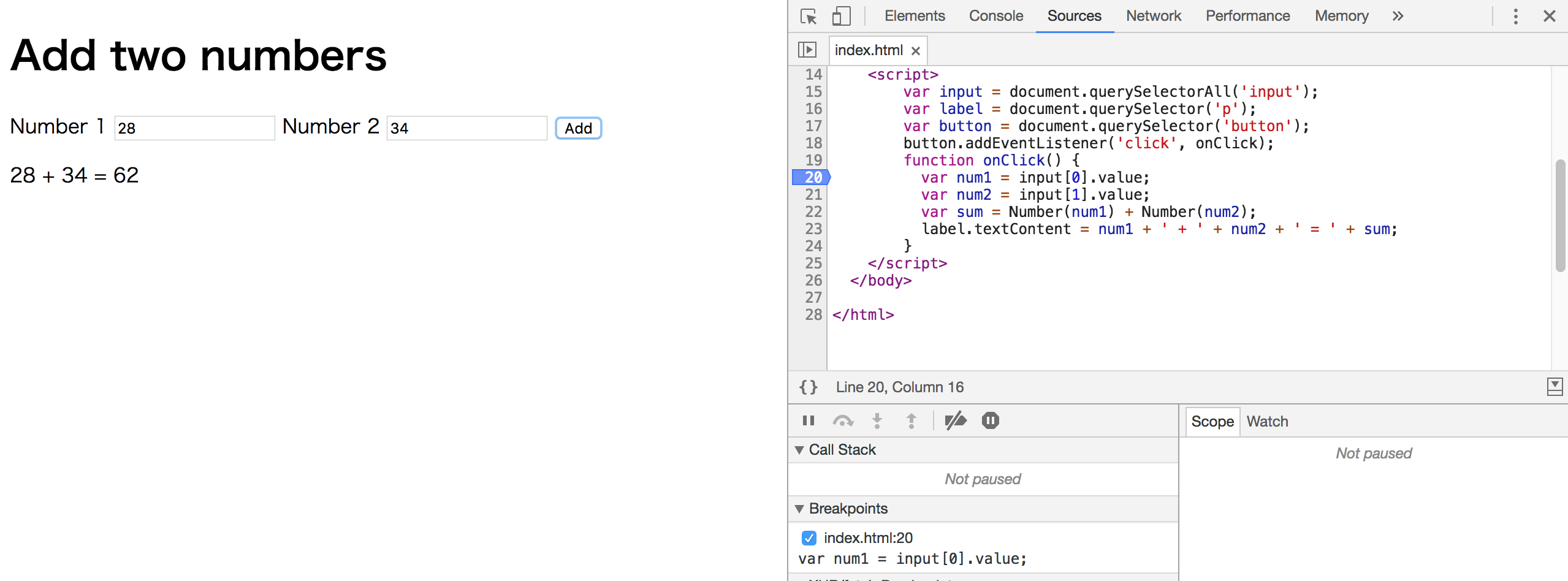Open the DevTools three-dot menu
The image size is (1568, 581).
[x=1515, y=17]
